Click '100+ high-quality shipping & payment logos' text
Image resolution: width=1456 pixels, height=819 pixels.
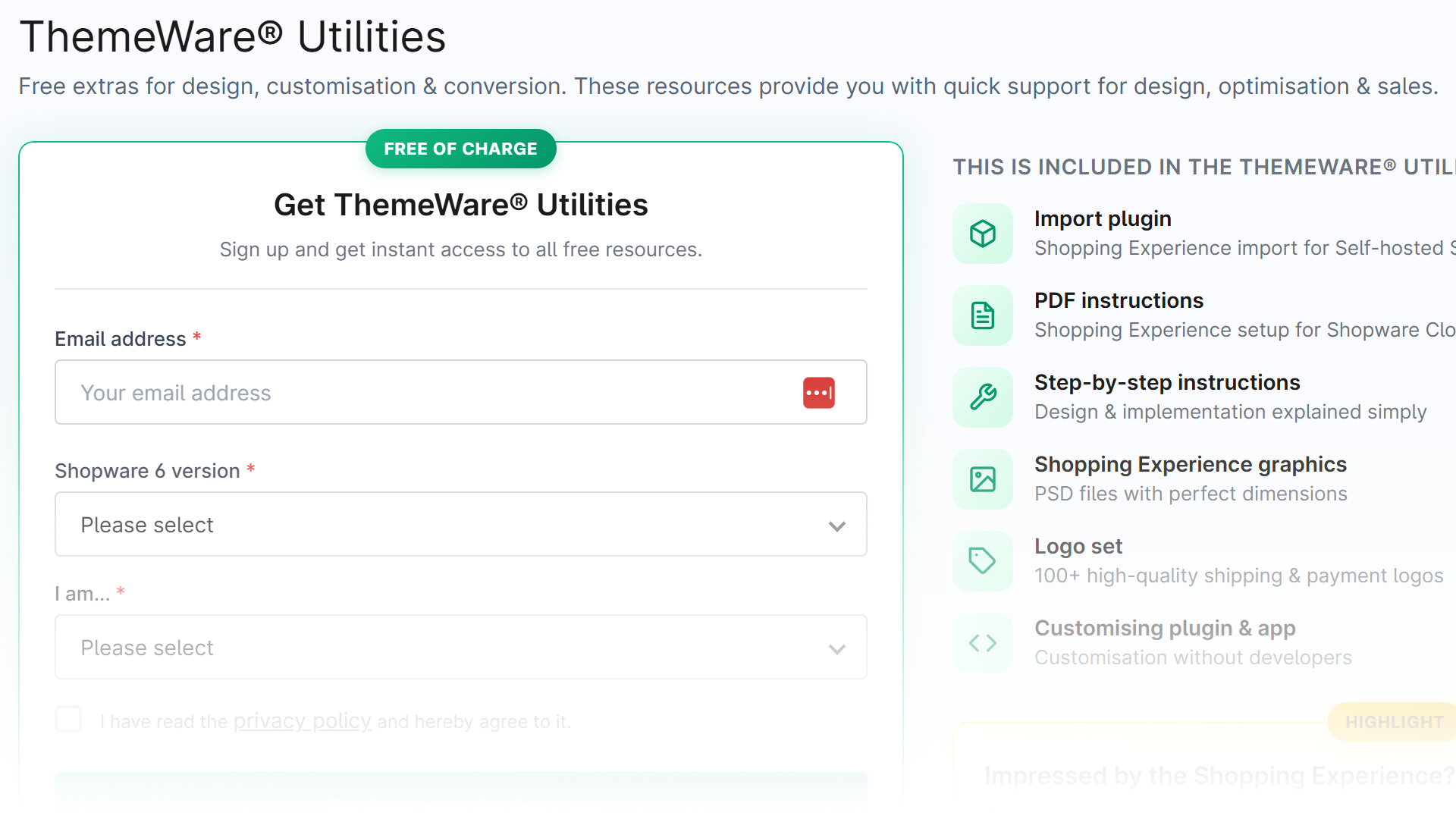coord(1238,576)
